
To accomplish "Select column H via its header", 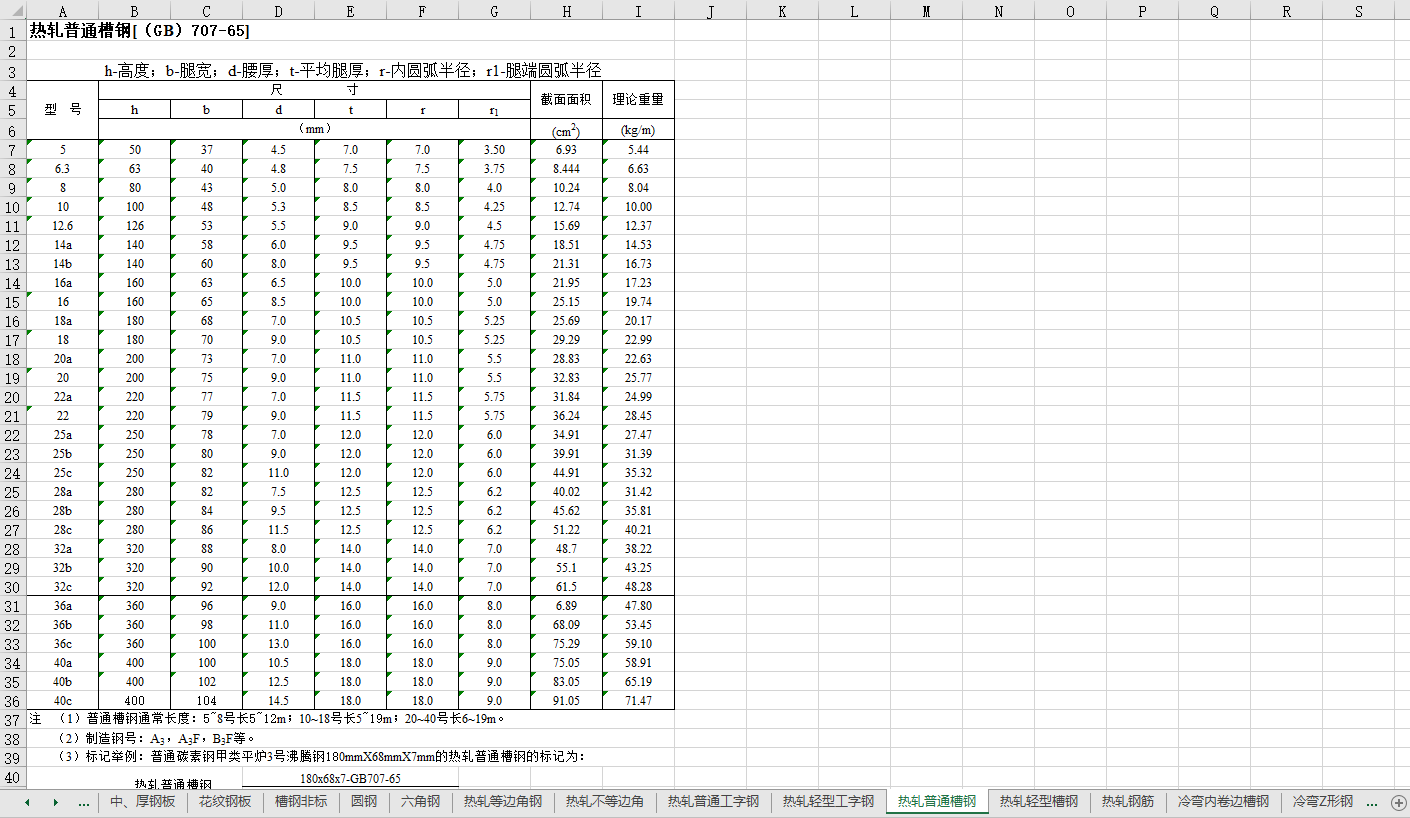I will tap(567, 11).
